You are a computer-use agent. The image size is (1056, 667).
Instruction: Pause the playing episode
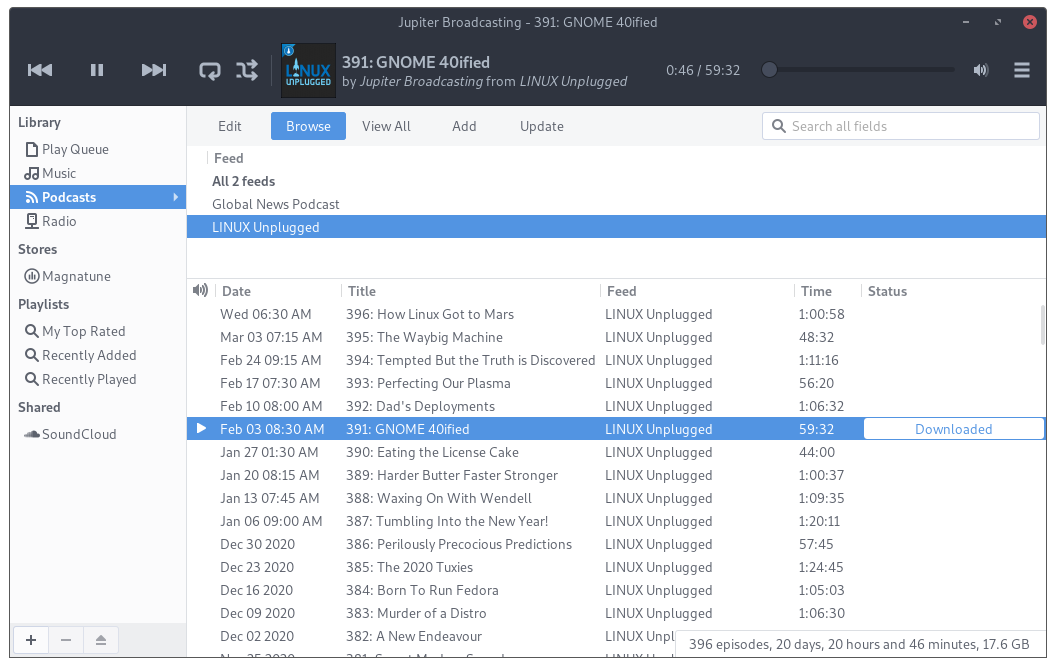pyautogui.click(x=97, y=70)
